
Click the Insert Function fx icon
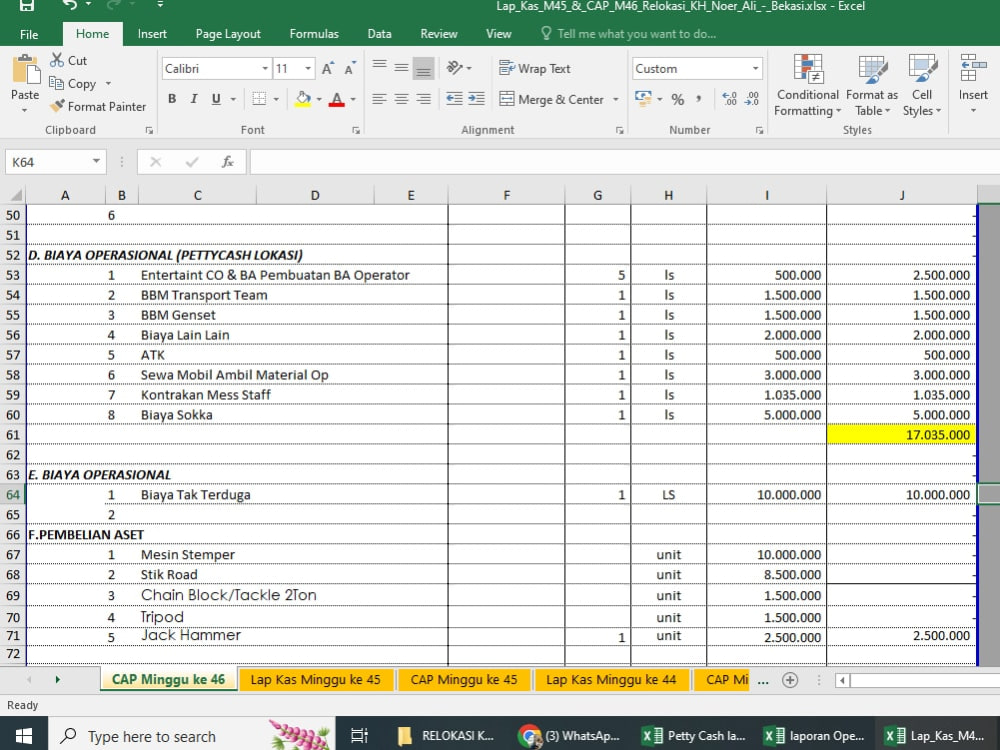point(227,162)
